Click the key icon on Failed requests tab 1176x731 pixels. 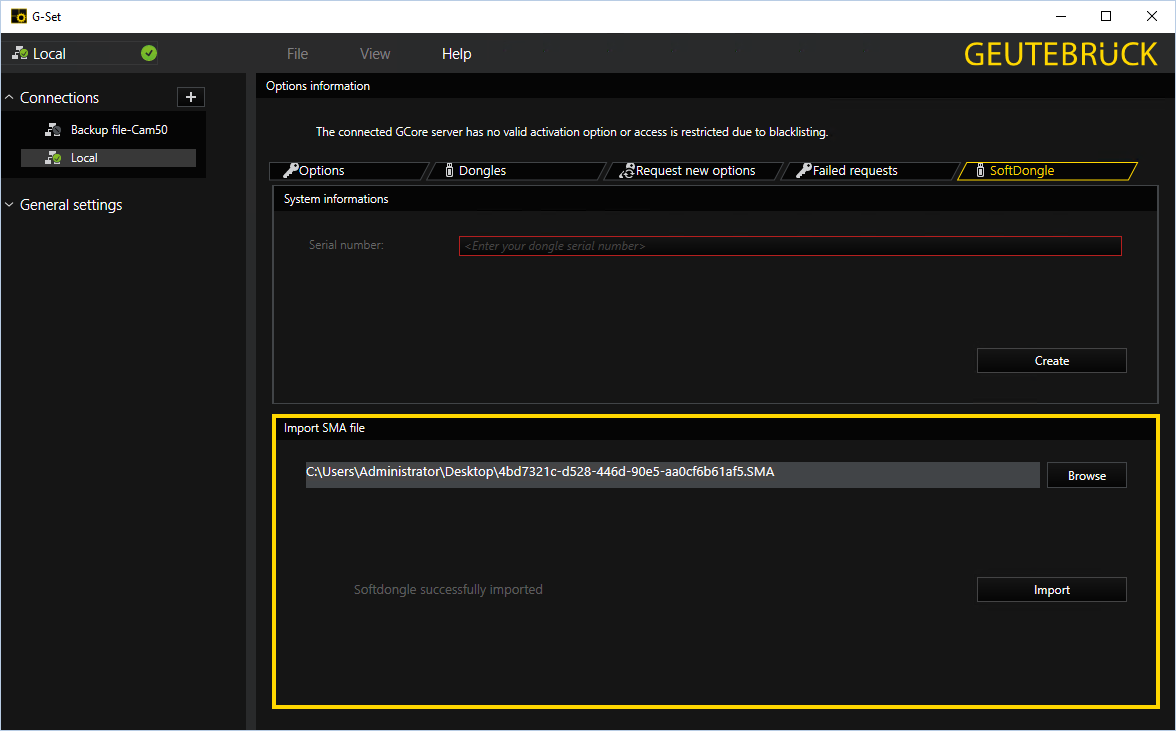[x=804, y=171]
